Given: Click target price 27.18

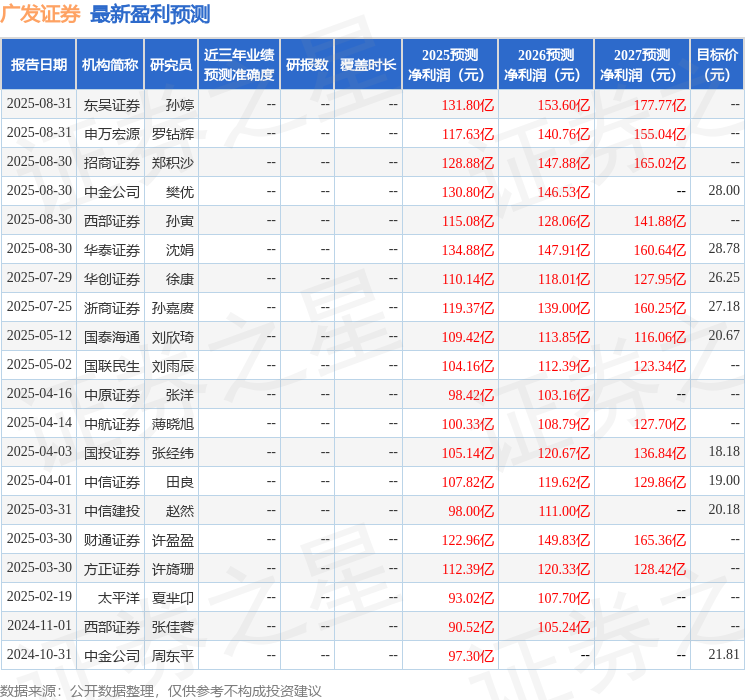Looking at the screenshot, I should pyautogui.click(x=724, y=306).
